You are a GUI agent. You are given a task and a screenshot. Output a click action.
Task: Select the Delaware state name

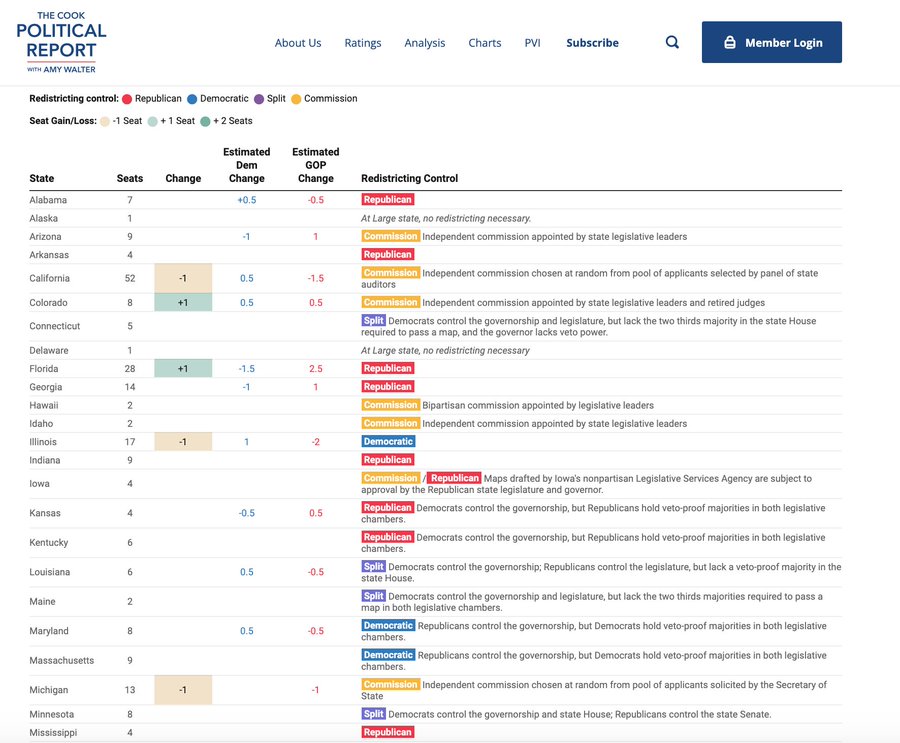tap(49, 350)
